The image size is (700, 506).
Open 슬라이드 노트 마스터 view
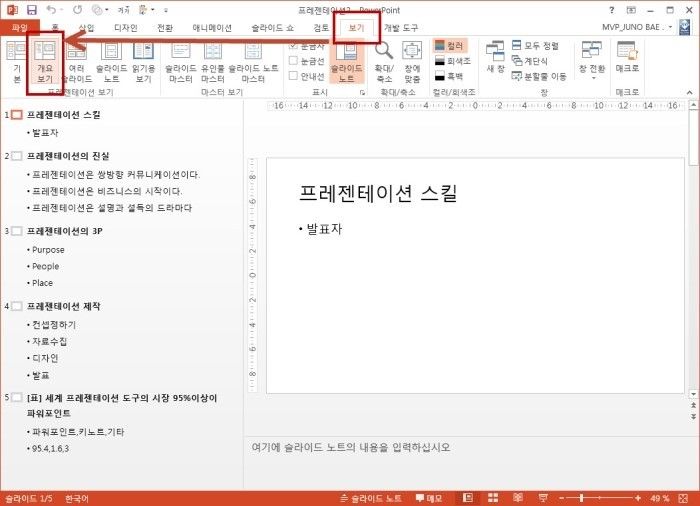click(253, 62)
